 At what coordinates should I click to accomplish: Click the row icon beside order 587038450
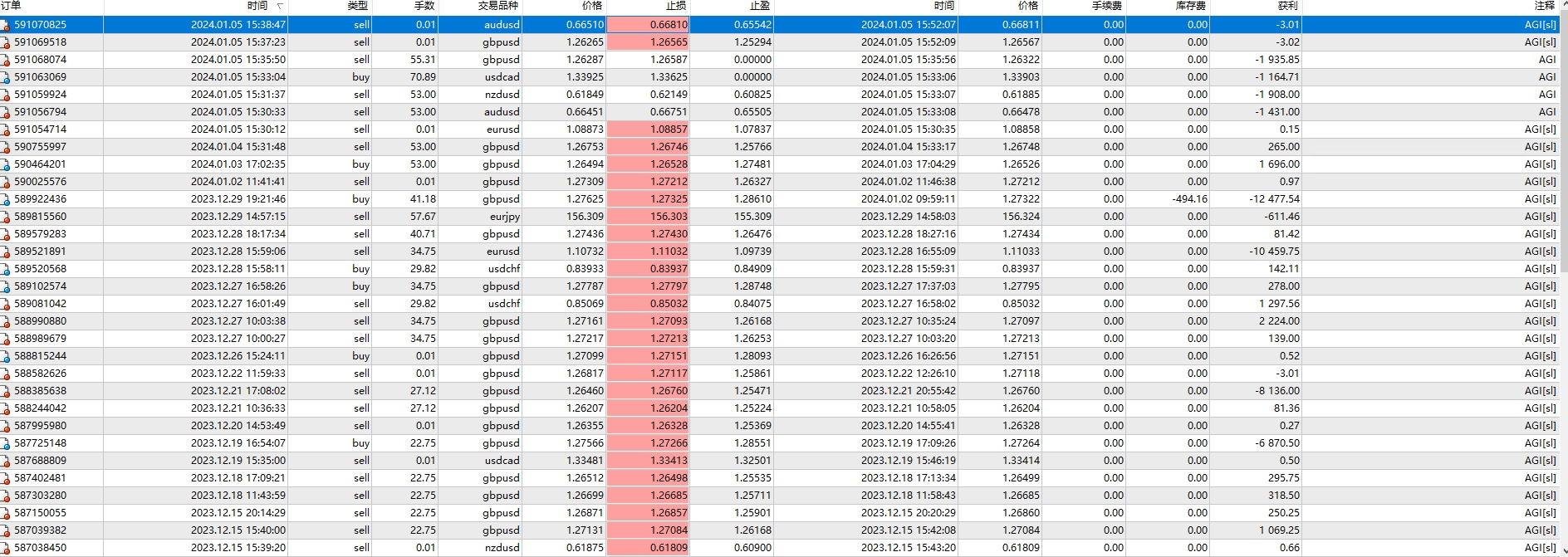(x=6, y=548)
